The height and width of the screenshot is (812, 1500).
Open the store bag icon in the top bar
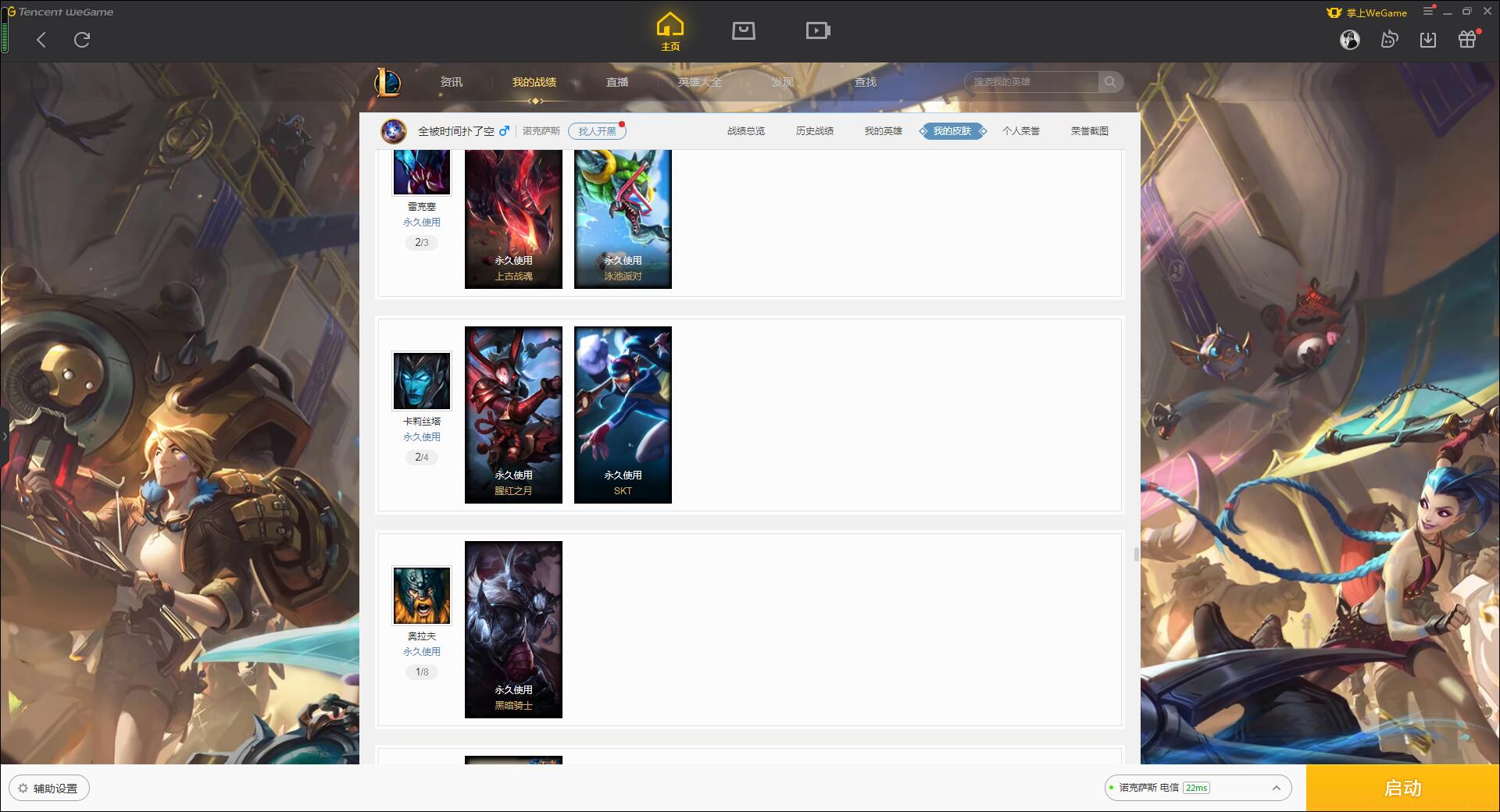coord(744,30)
